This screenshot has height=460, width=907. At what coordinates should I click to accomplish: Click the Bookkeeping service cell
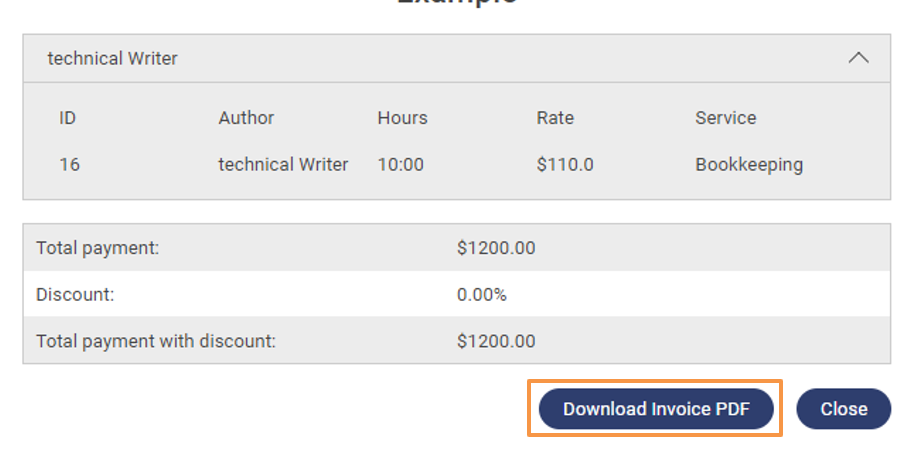749,164
